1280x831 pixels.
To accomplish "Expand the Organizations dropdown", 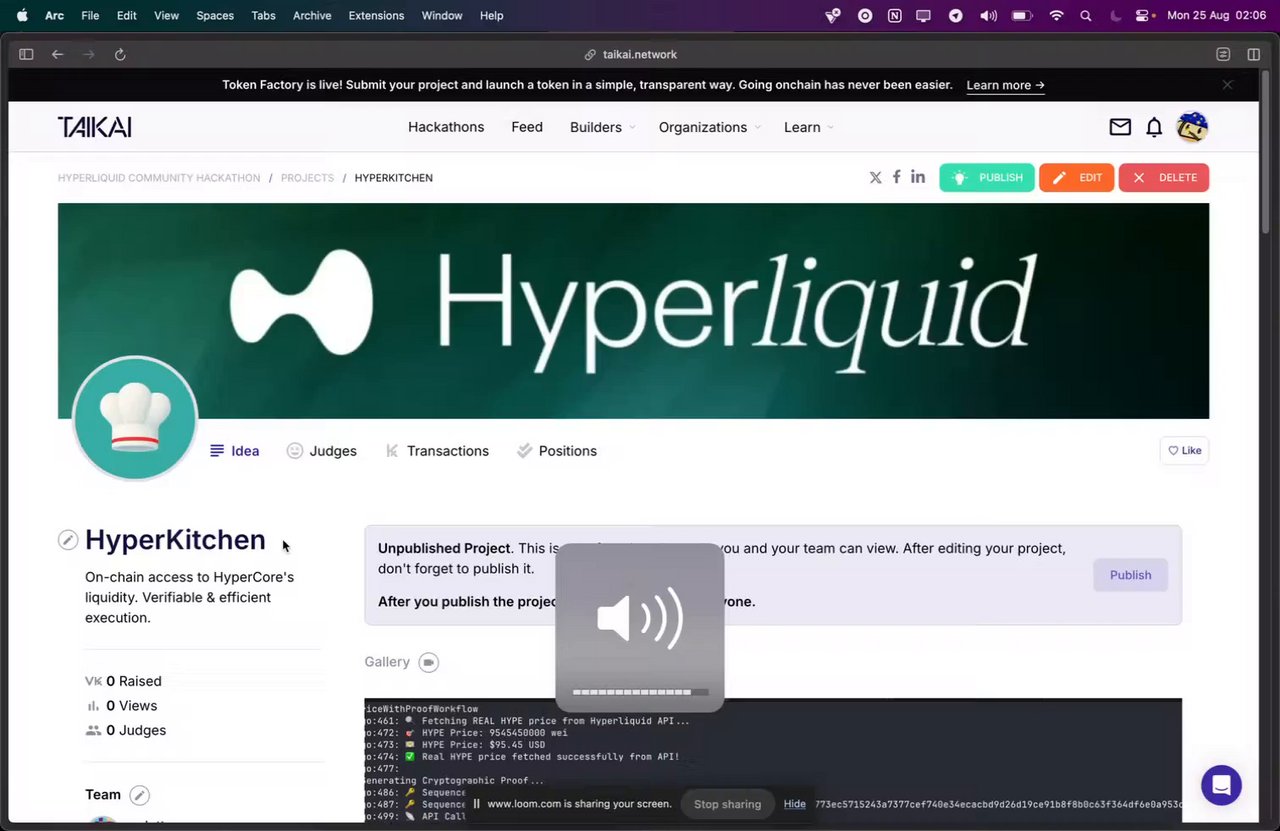I will (x=709, y=127).
